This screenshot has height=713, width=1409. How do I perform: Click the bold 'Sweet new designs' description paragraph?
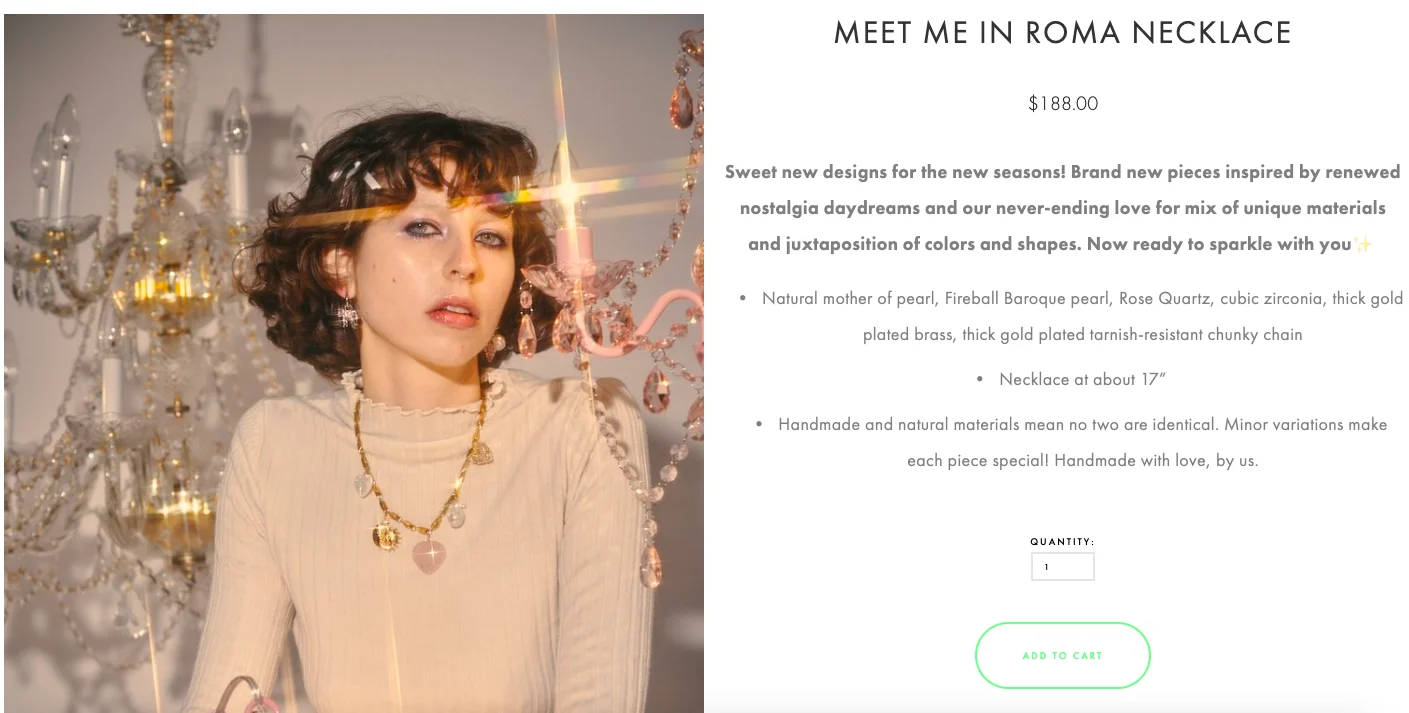pyautogui.click(x=1062, y=207)
